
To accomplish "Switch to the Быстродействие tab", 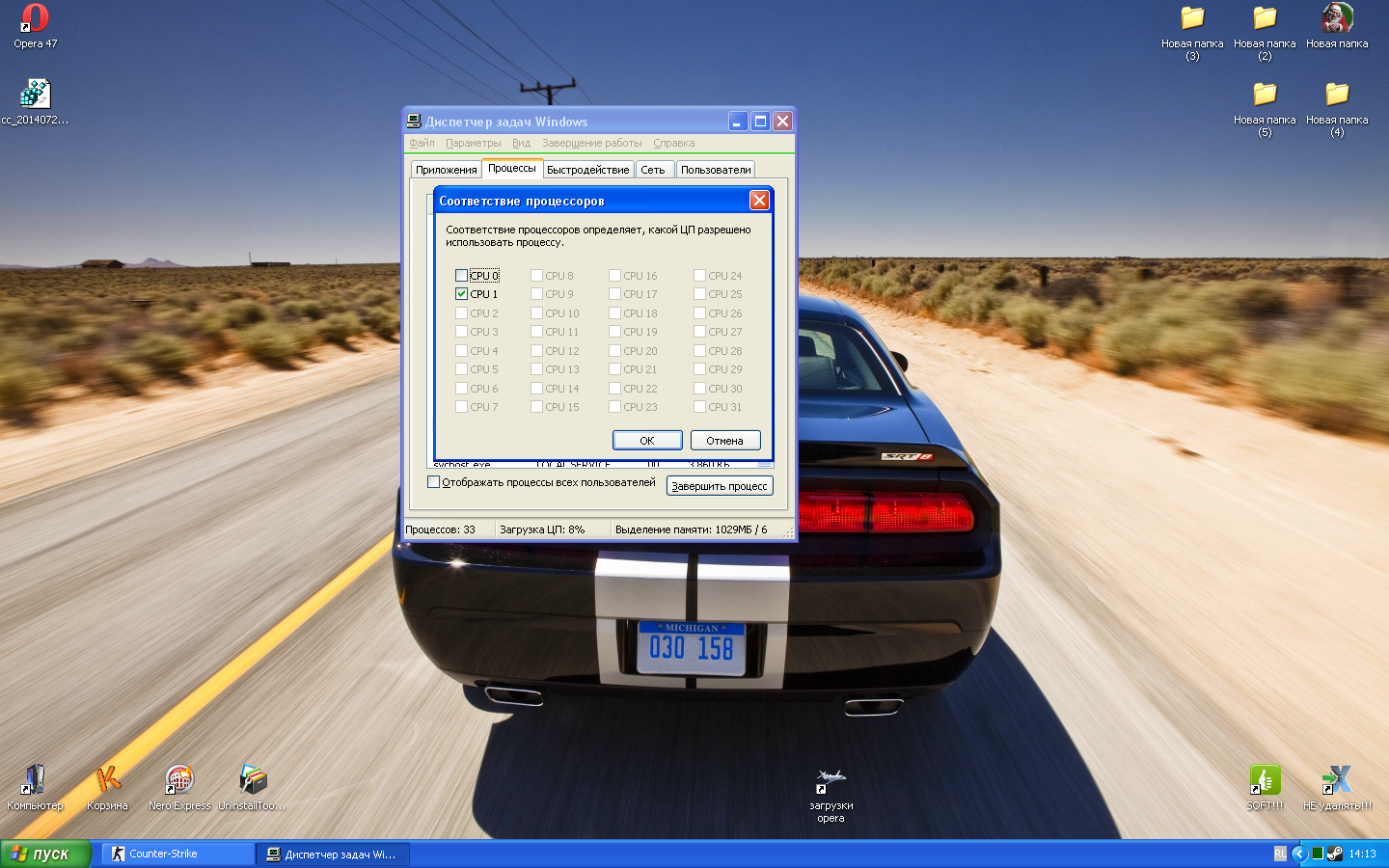I will click(x=587, y=170).
